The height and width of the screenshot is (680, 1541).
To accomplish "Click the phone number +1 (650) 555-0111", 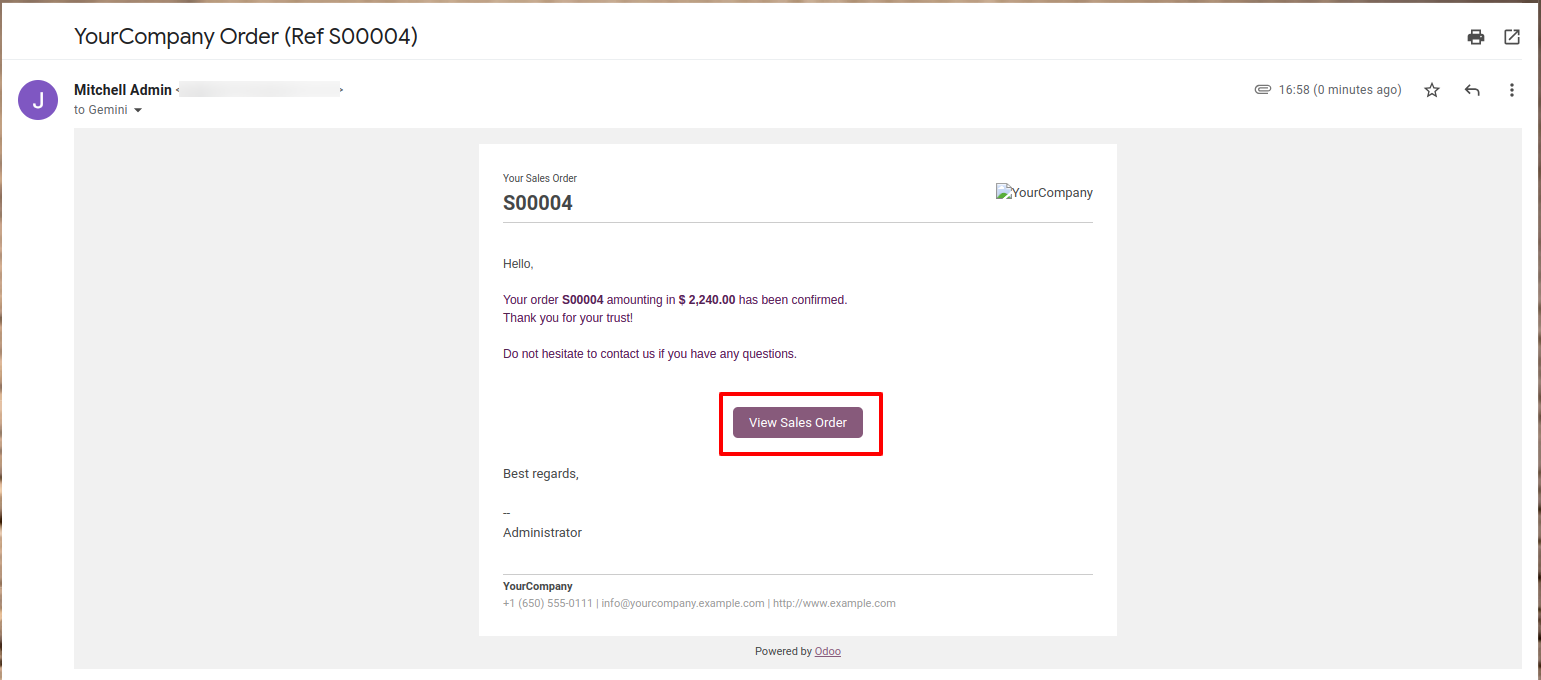I will point(548,603).
